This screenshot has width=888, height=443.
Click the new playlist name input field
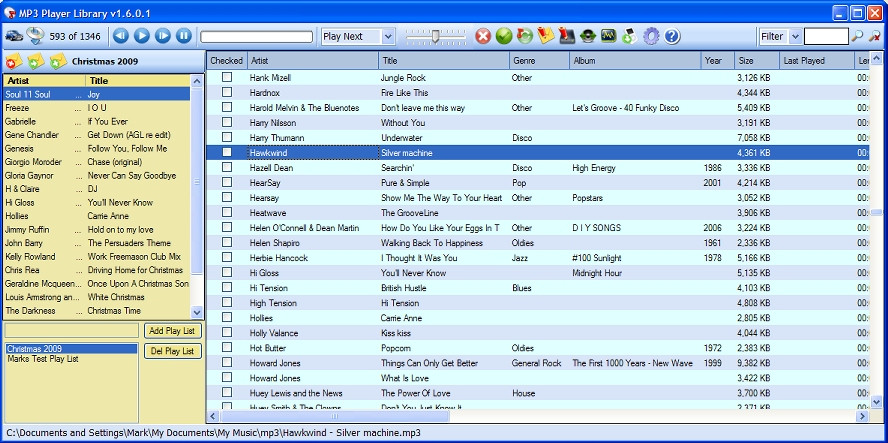[71, 330]
